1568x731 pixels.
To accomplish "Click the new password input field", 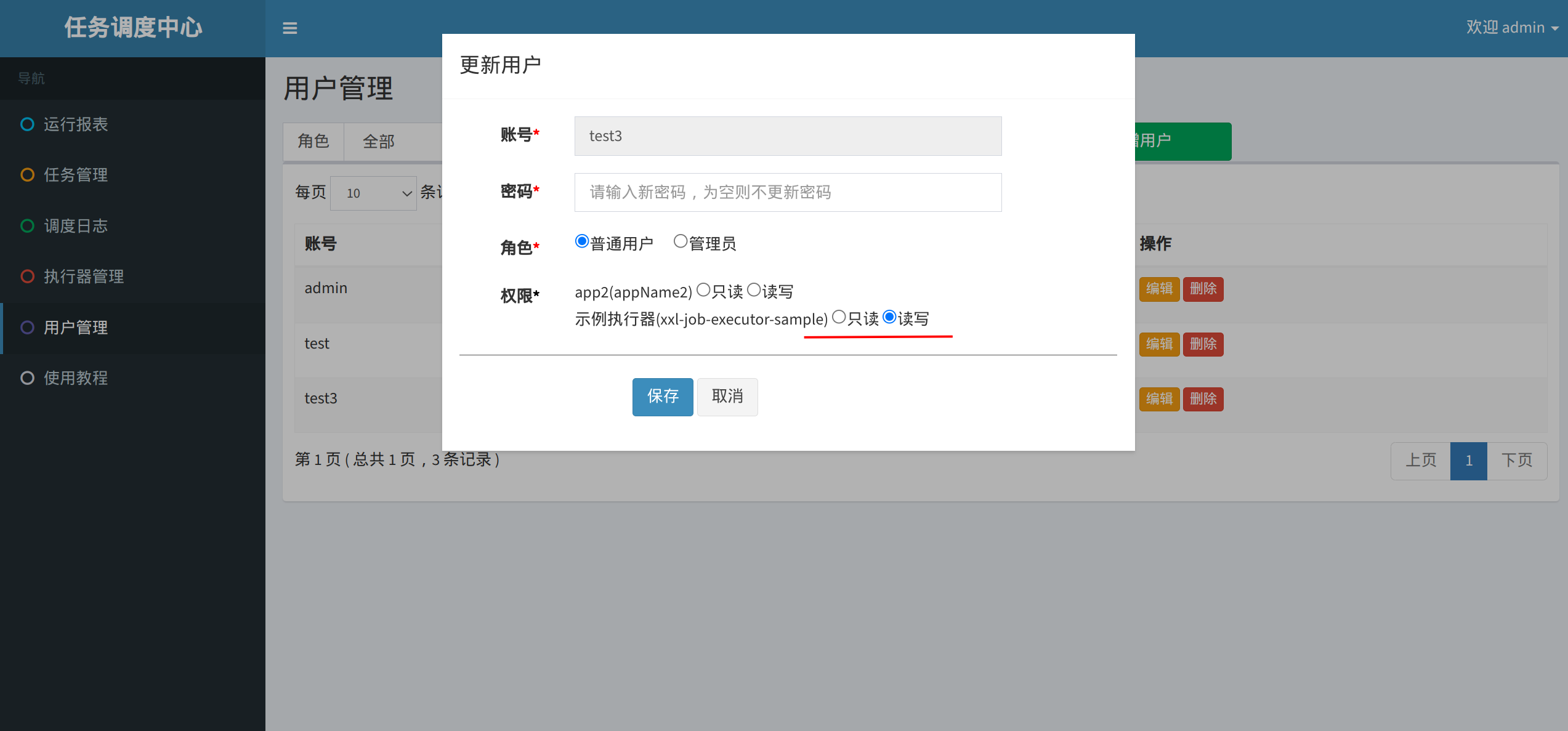I will coord(788,192).
